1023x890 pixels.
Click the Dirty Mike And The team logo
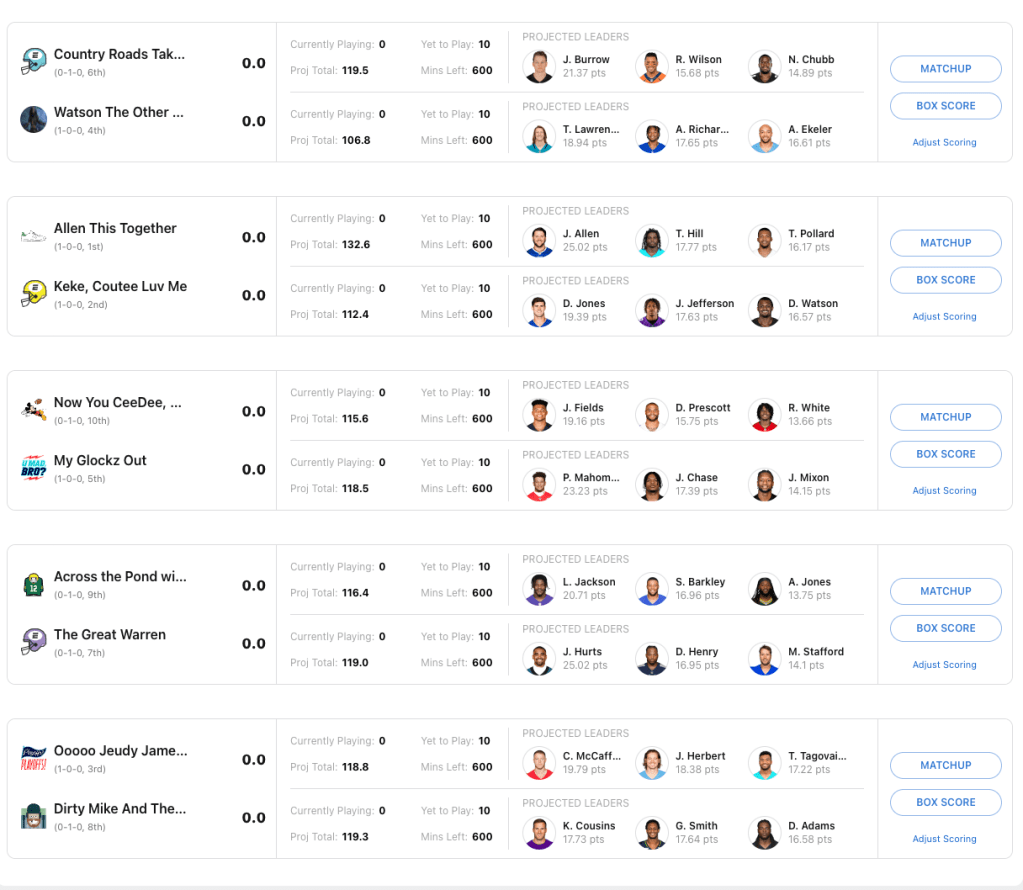tap(34, 816)
